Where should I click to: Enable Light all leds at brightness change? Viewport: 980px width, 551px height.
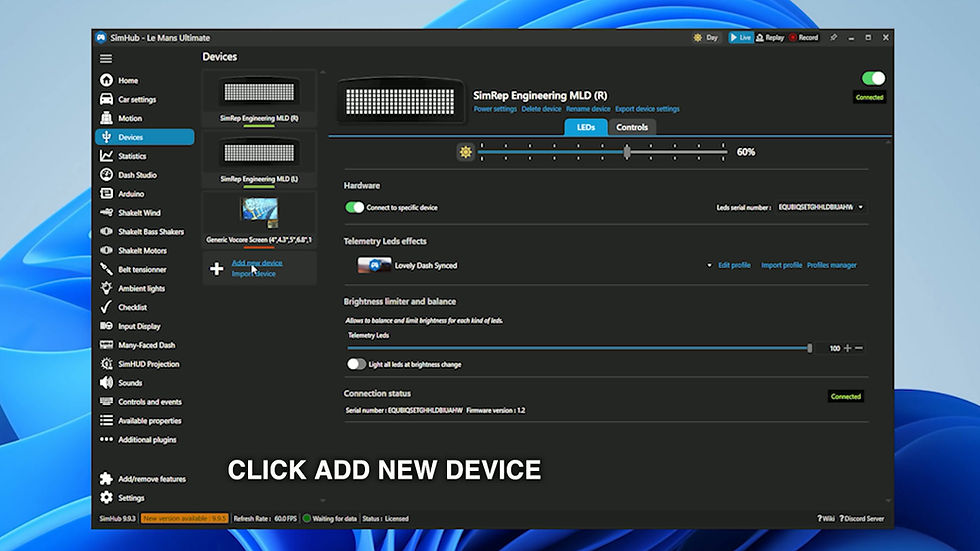pos(356,364)
